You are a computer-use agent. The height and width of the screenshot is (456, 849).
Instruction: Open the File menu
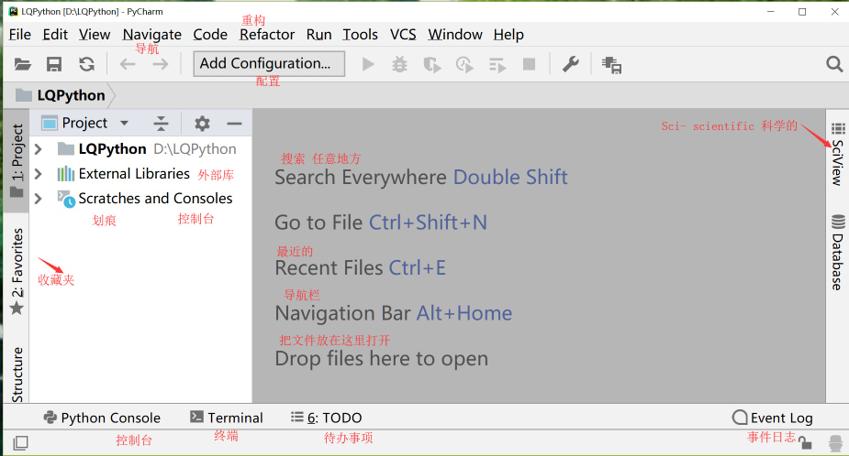20,35
